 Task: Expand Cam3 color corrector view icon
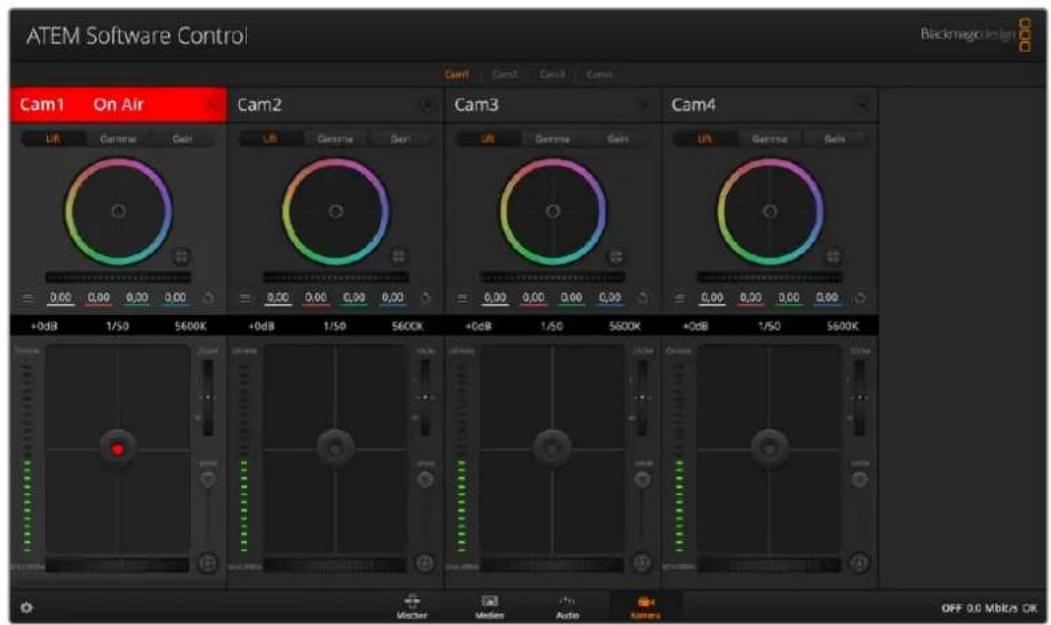615,256
